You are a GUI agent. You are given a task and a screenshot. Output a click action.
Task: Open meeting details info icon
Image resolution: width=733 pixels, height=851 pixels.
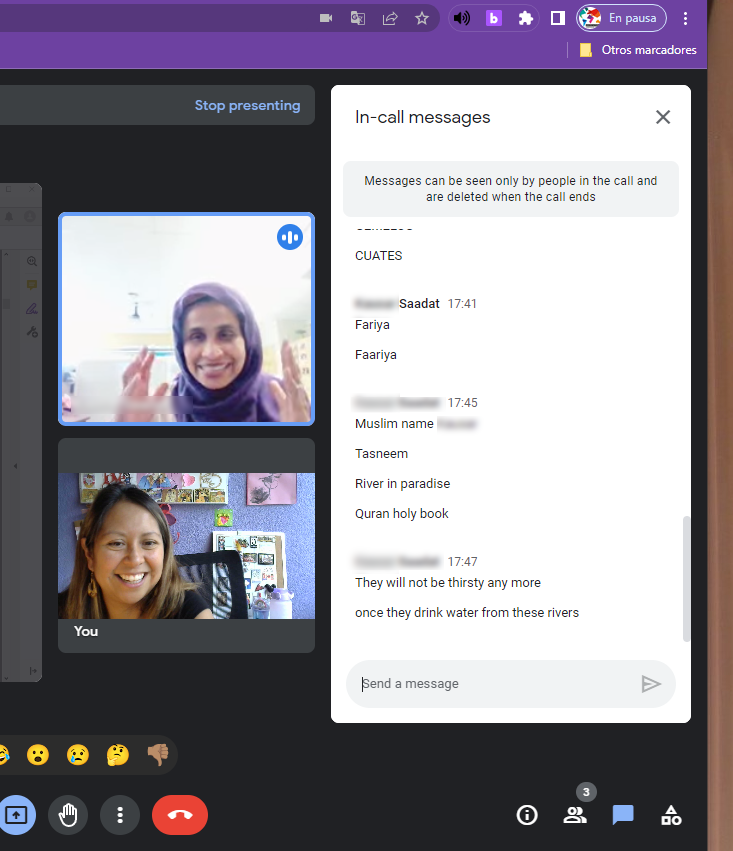click(527, 815)
